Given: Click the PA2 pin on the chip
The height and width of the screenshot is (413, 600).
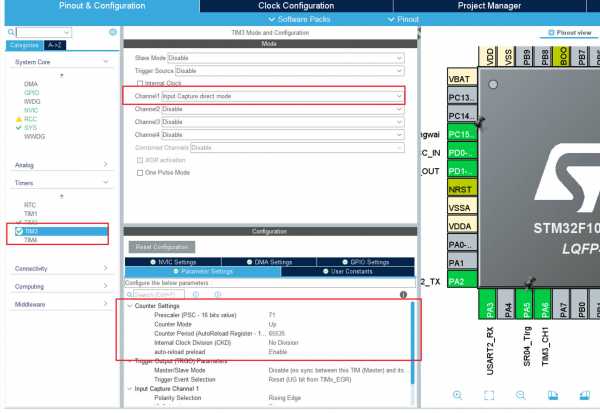Looking at the screenshot, I should (x=462, y=281).
